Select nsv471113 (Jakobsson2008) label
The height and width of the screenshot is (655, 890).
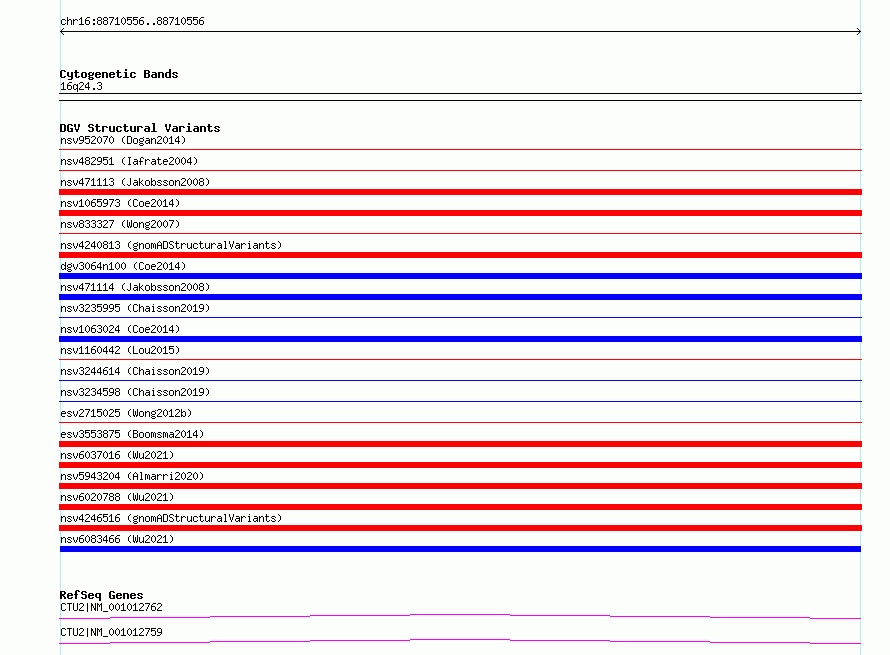coord(135,182)
